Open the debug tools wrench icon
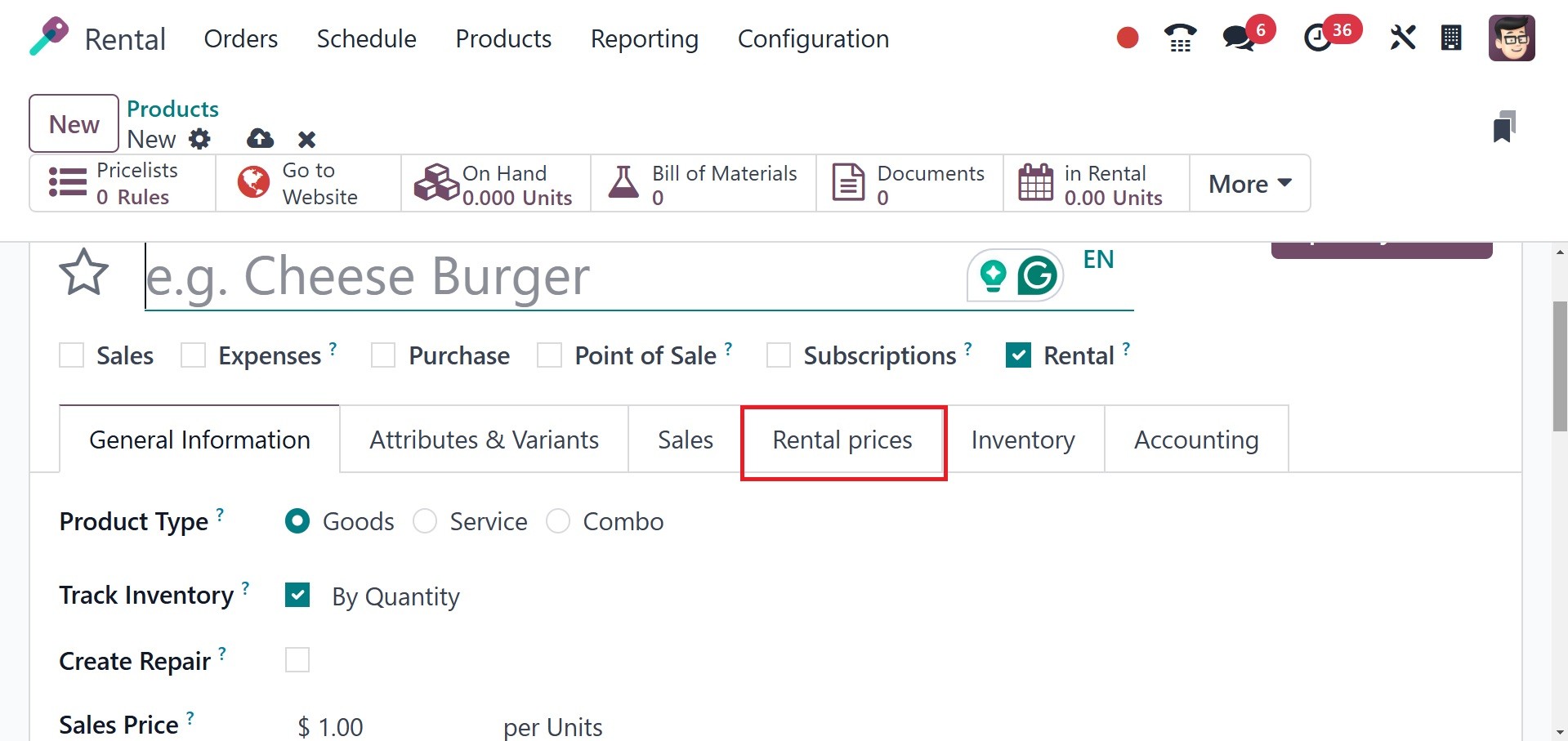The width and height of the screenshot is (1568, 741). [x=1402, y=38]
